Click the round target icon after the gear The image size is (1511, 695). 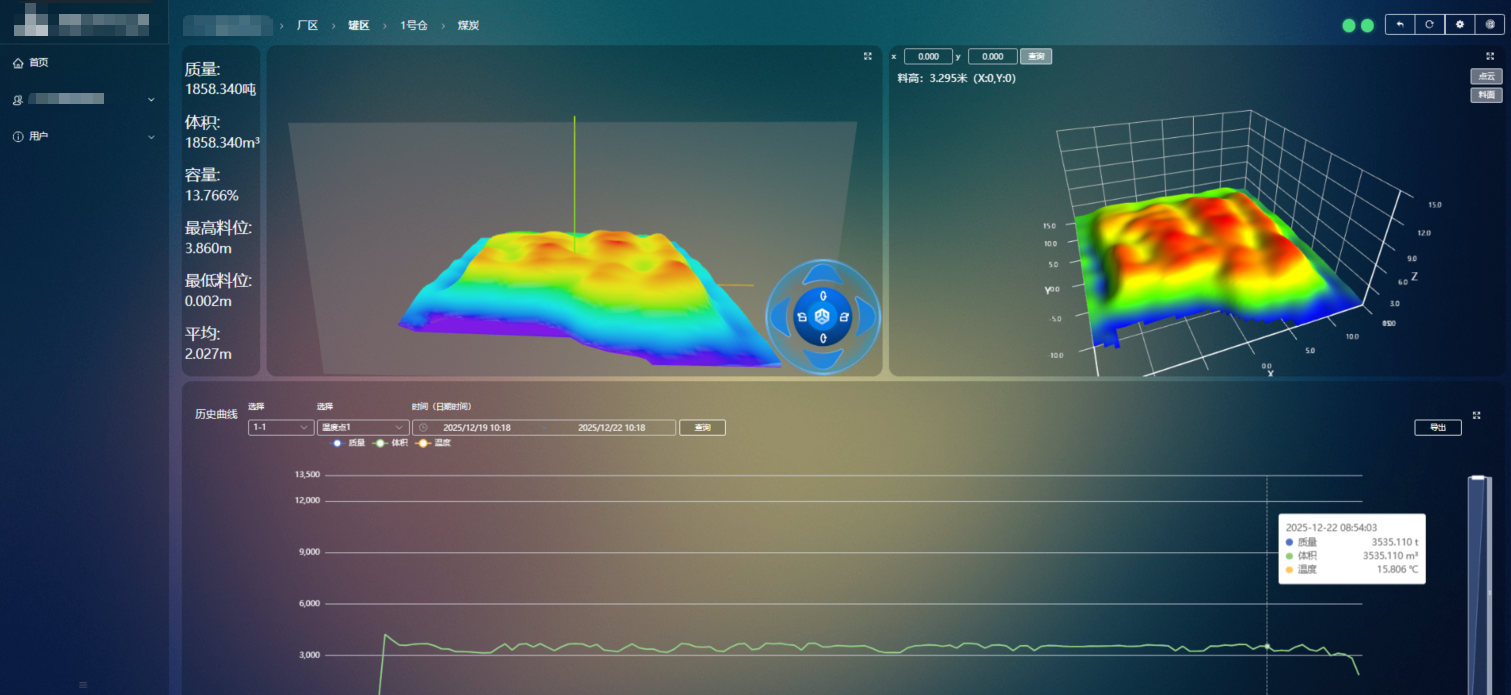click(1490, 25)
